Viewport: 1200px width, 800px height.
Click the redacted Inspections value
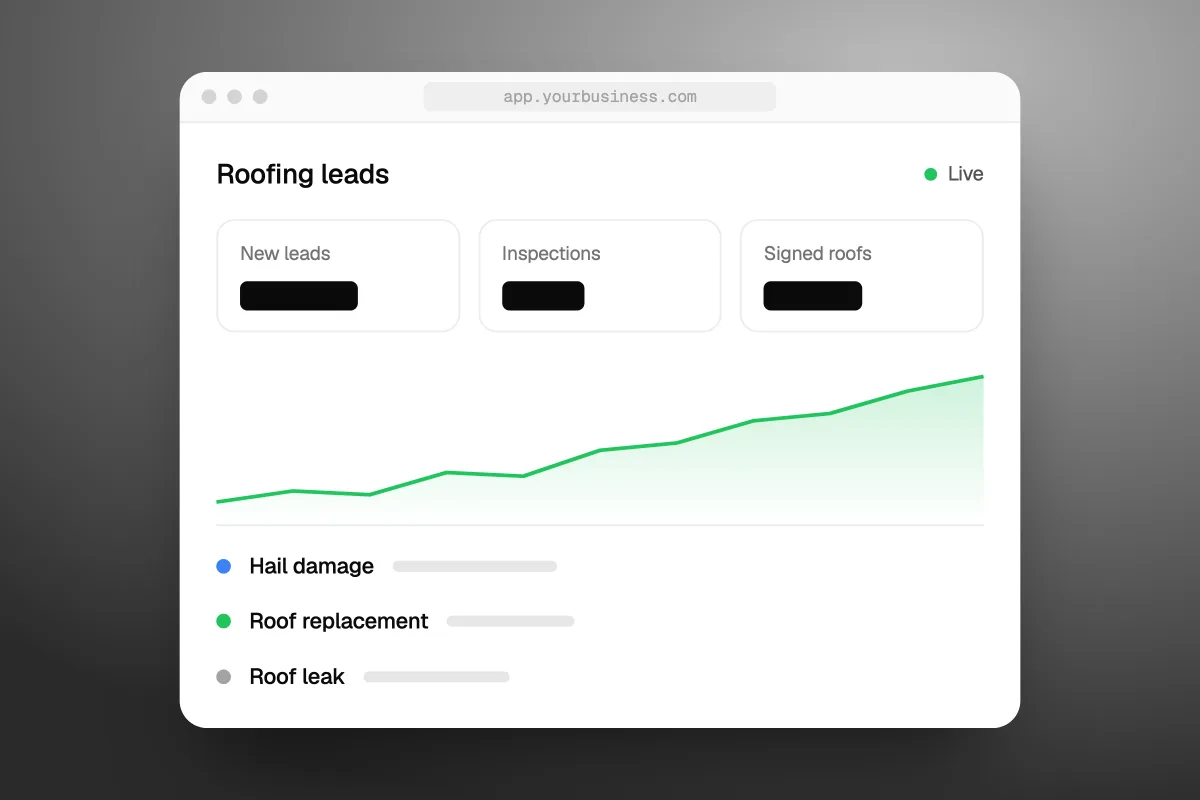543,296
